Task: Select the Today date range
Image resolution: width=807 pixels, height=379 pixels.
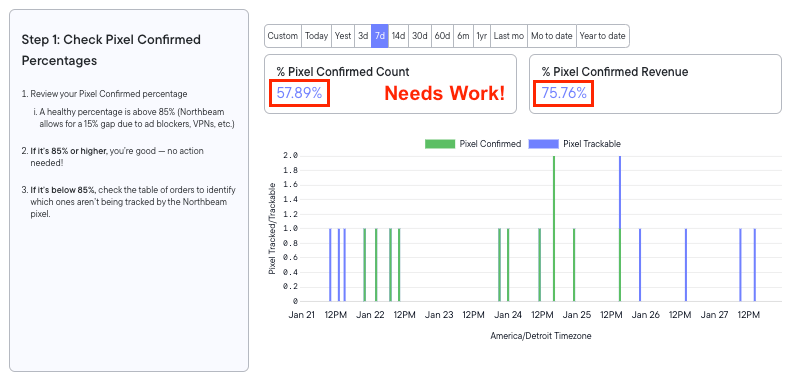Action: coord(317,36)
